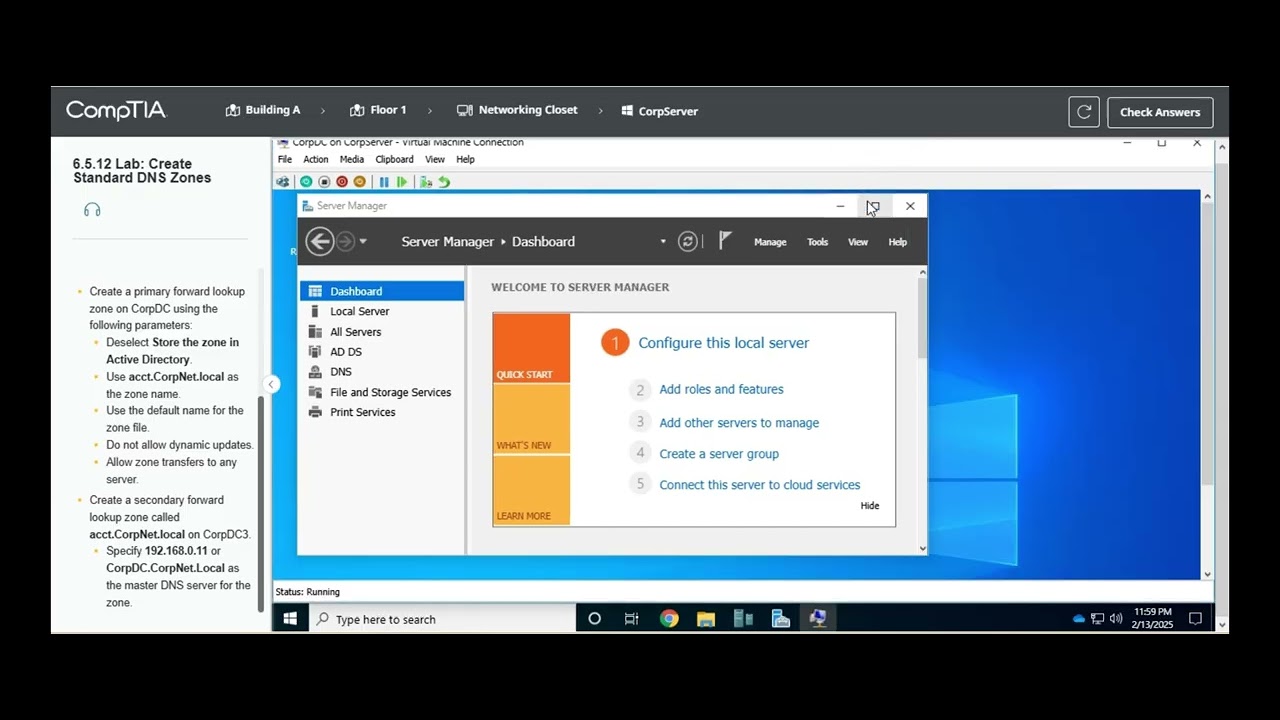The width and height of the screenshot is (1280, 720).
Task: Click the green Start VM toolbar icon
Action: click(x=306, y=182)
